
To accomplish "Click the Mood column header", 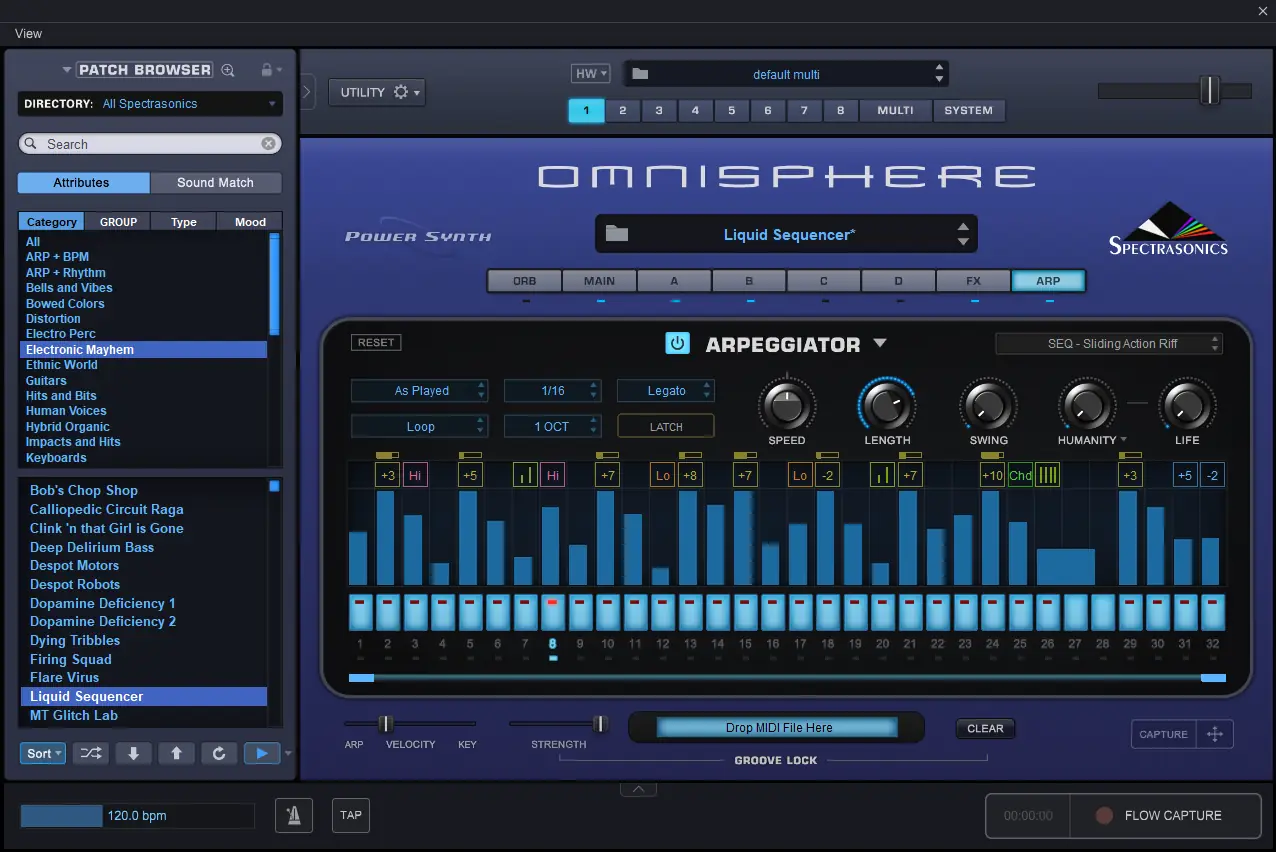I will [x=250, y=222].
